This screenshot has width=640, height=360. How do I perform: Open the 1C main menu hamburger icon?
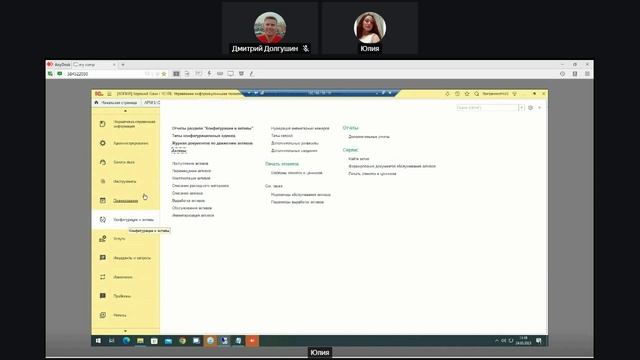point(109,94)
